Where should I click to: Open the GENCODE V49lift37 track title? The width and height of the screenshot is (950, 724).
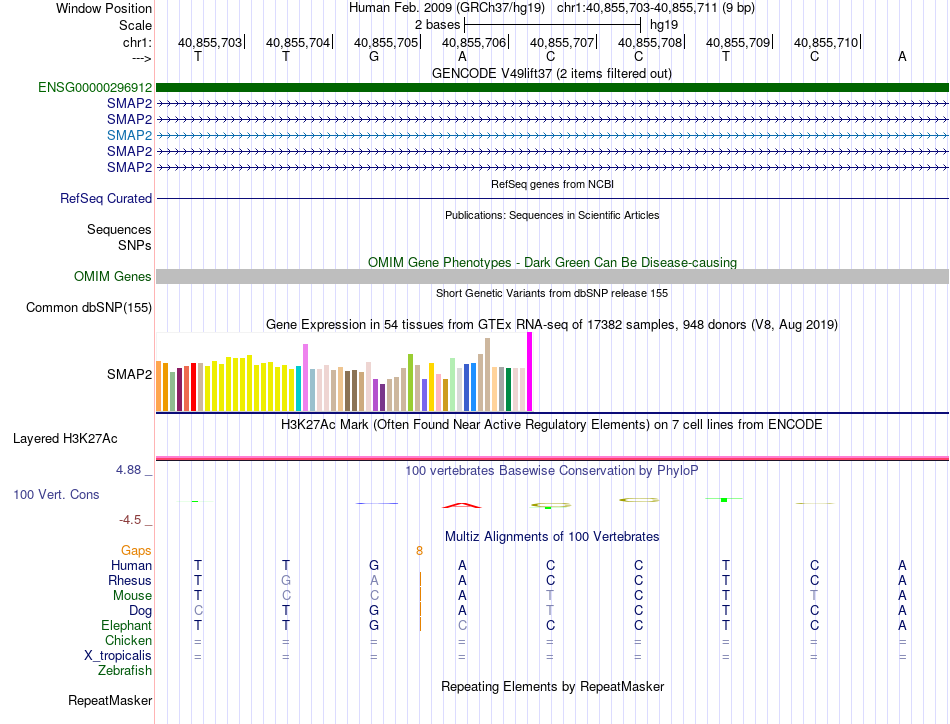(x=551, y=73)
